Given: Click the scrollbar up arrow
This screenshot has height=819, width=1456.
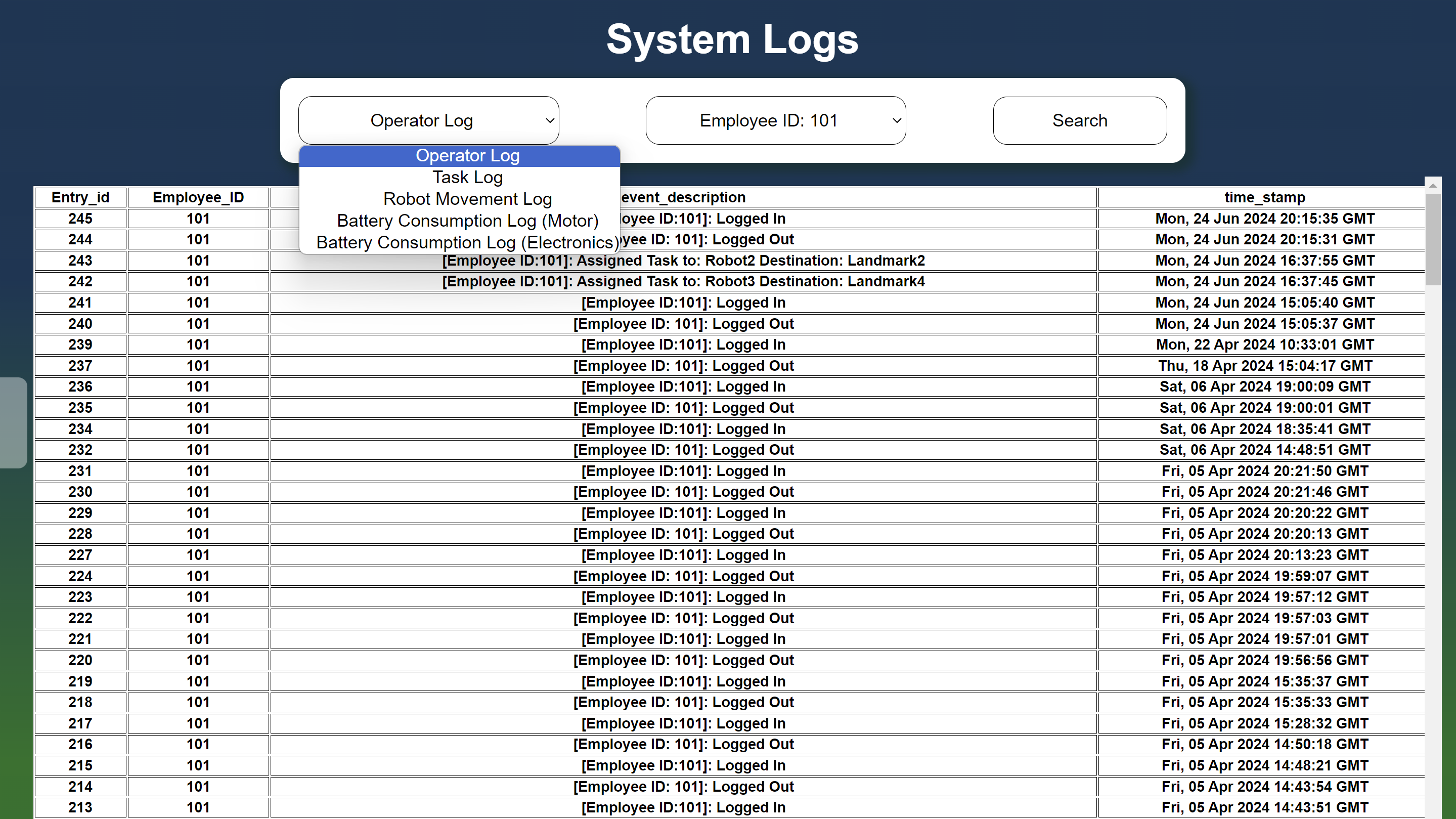Looking at the screenshot, I should point(1433,185).
